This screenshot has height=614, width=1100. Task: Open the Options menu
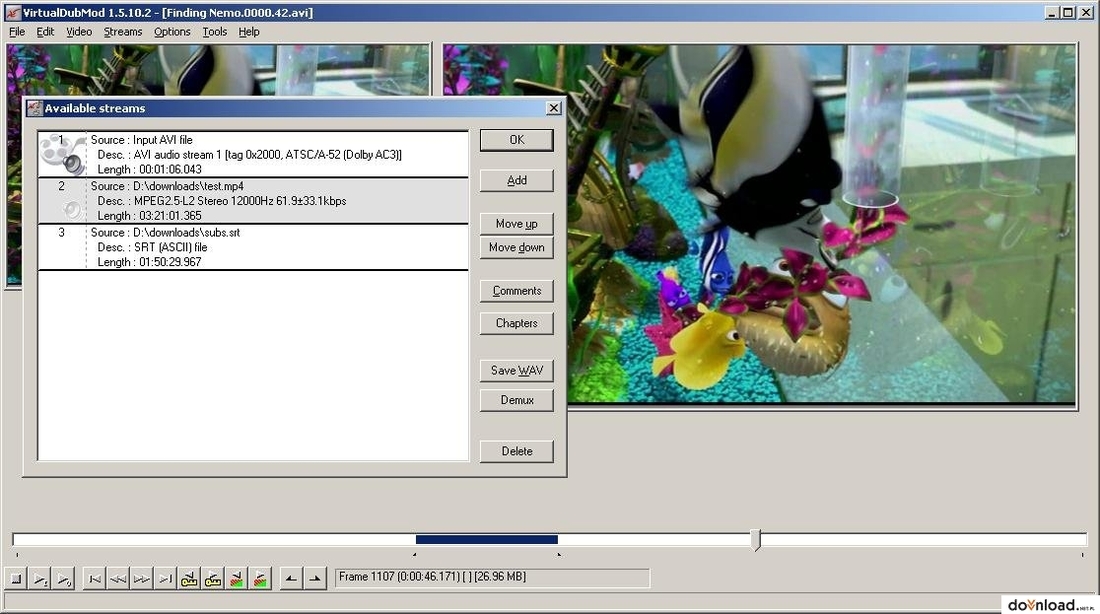coord(172,32)
